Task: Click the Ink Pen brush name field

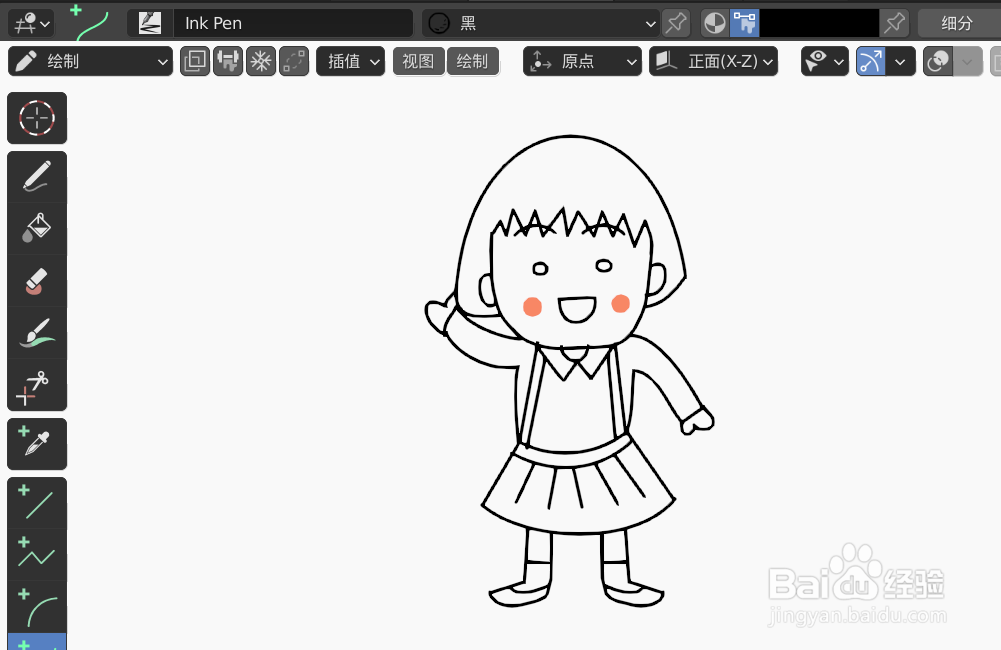Action: tap(293, 24)
